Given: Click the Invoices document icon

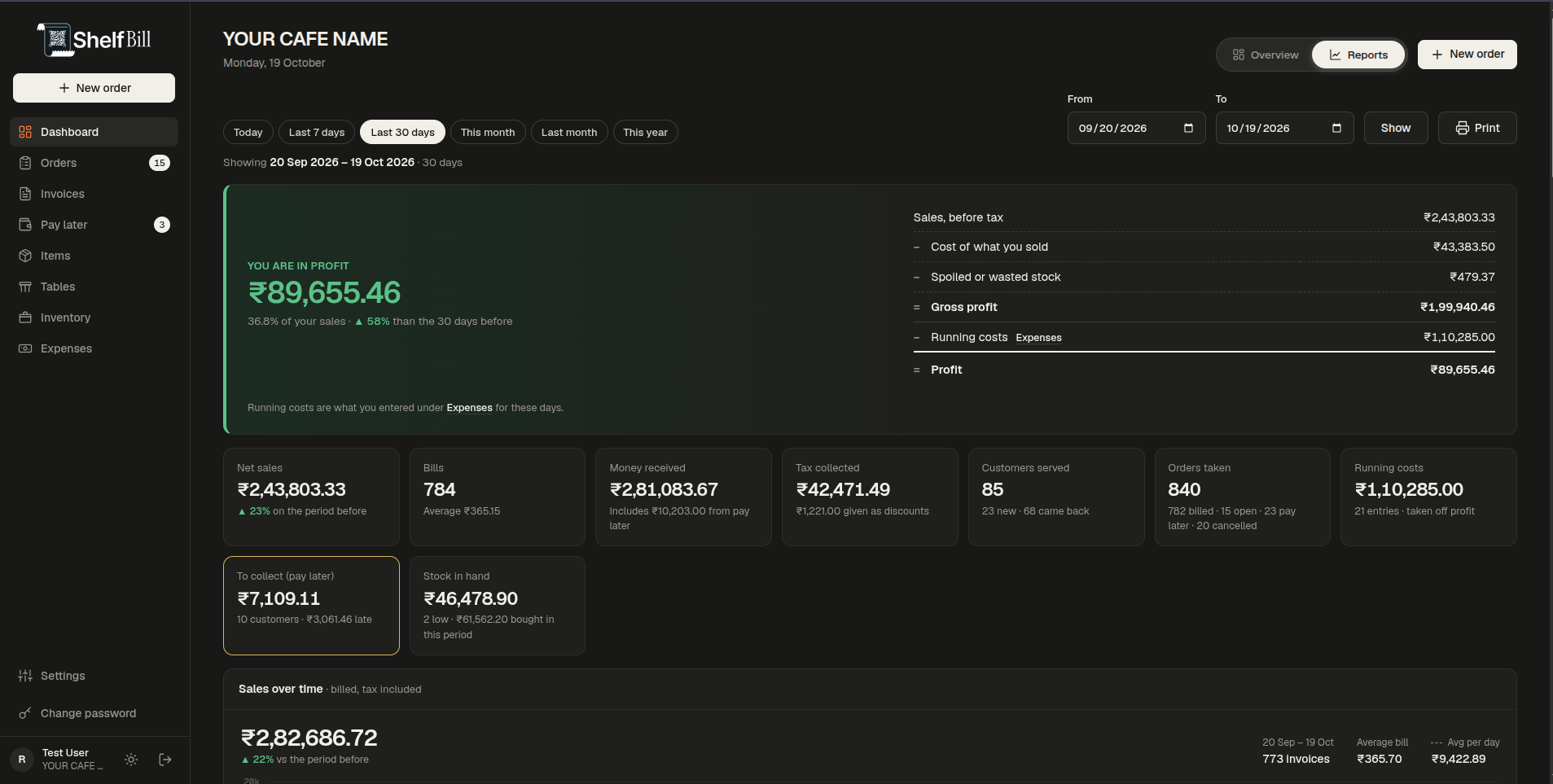Looking at the screenshot, I should tap(25, 194).
